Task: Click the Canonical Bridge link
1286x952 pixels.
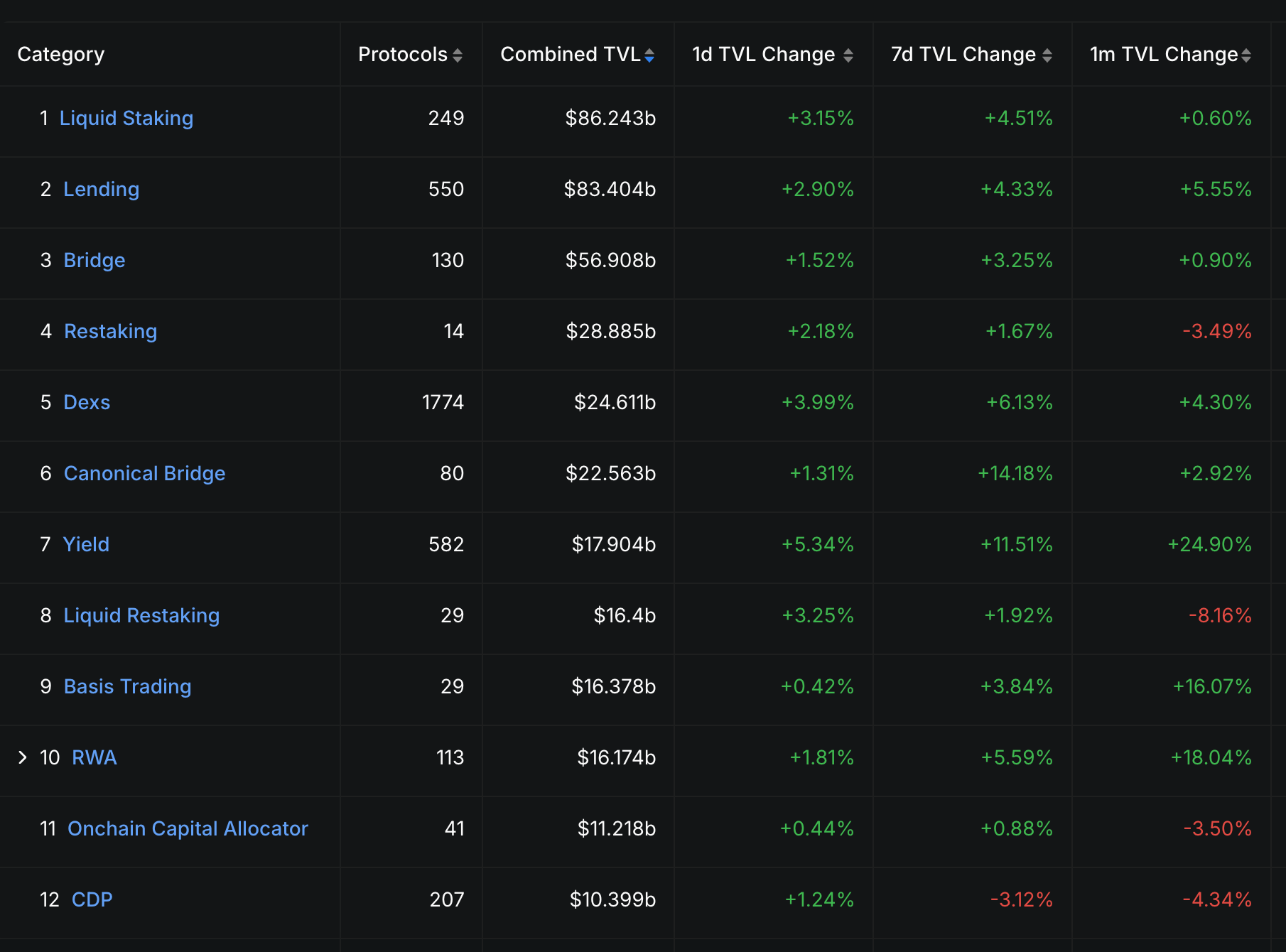Action: pyautogui.click(x=144, y=473)
